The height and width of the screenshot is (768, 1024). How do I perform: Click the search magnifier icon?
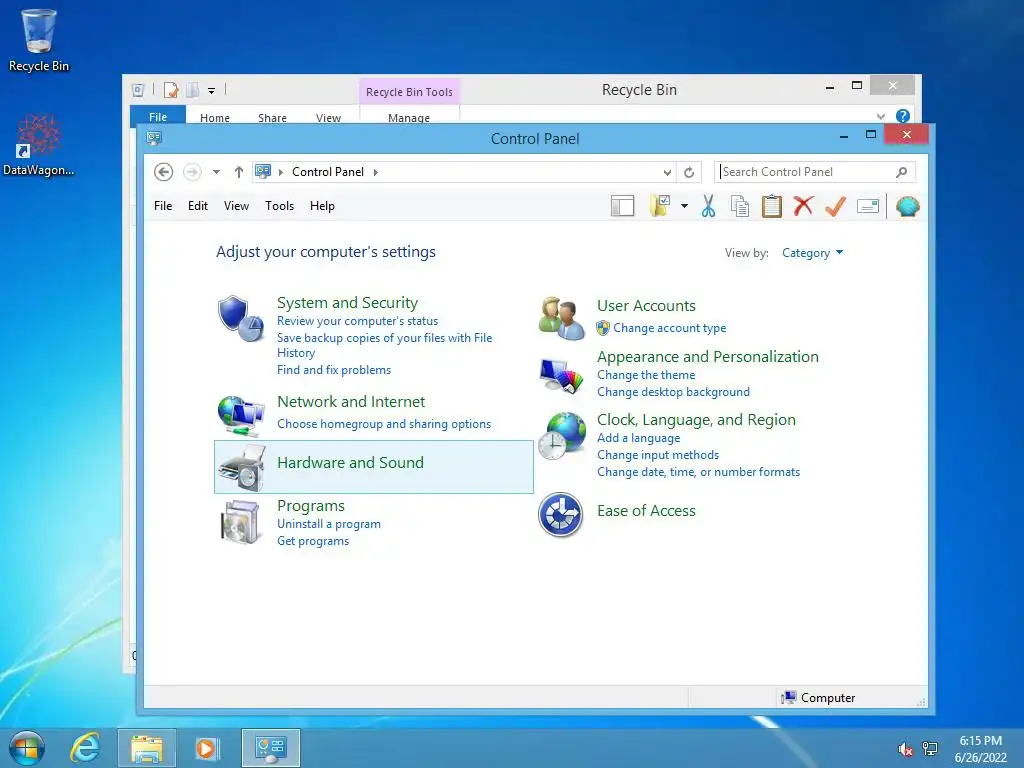point(901,172)
